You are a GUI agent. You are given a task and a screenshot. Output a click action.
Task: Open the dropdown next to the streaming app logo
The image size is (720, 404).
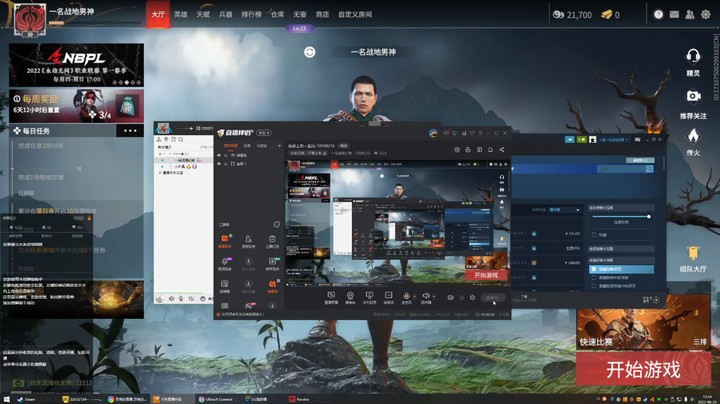264,133
